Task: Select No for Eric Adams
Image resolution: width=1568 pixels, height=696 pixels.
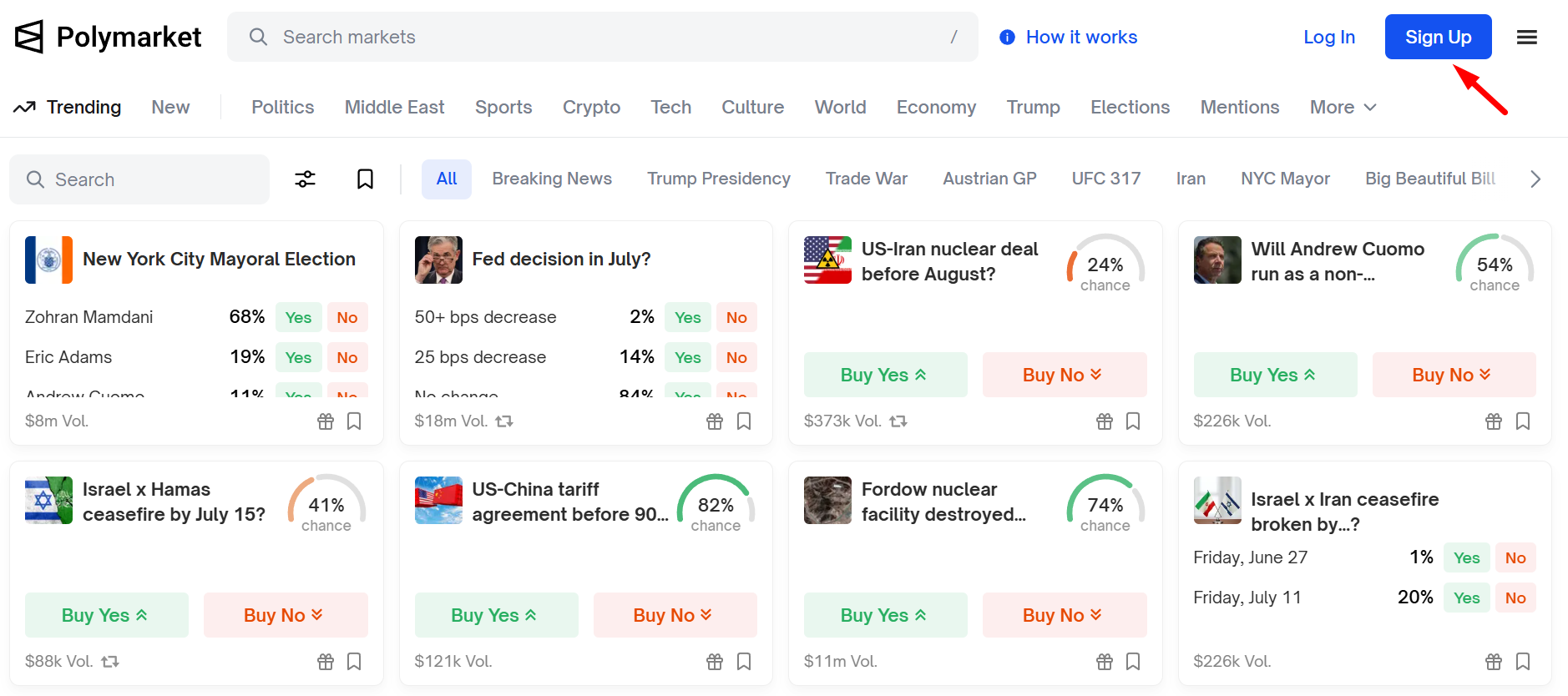Action: tap(347, 357)
